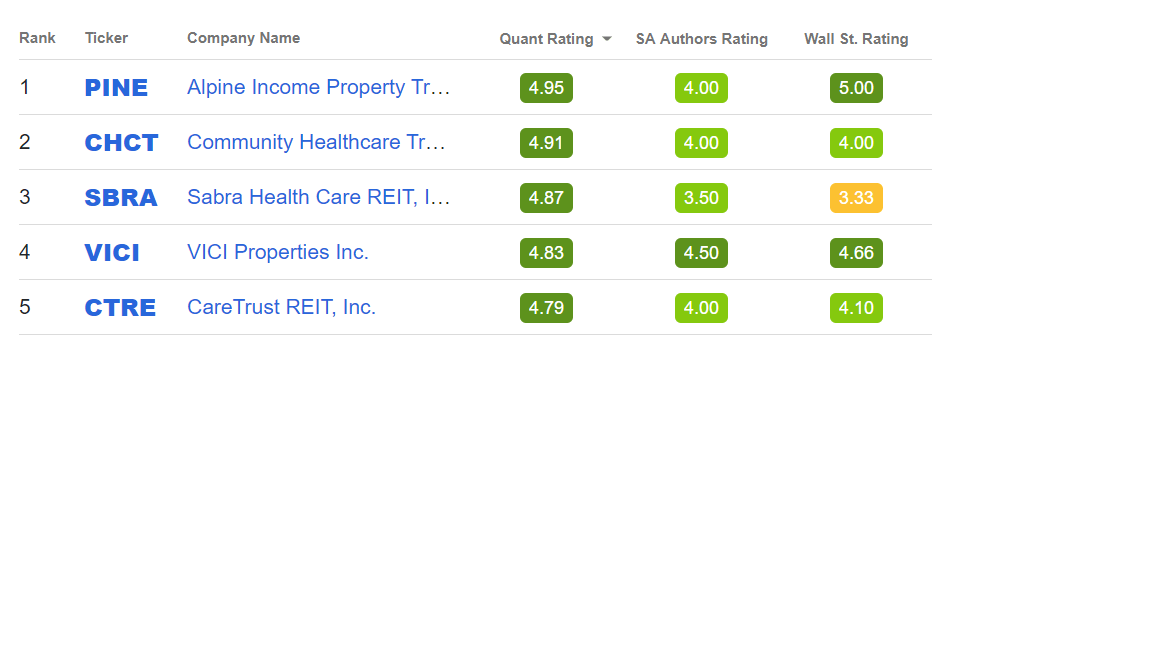Open Community Healthcare Trust company link

pos(316,143)
